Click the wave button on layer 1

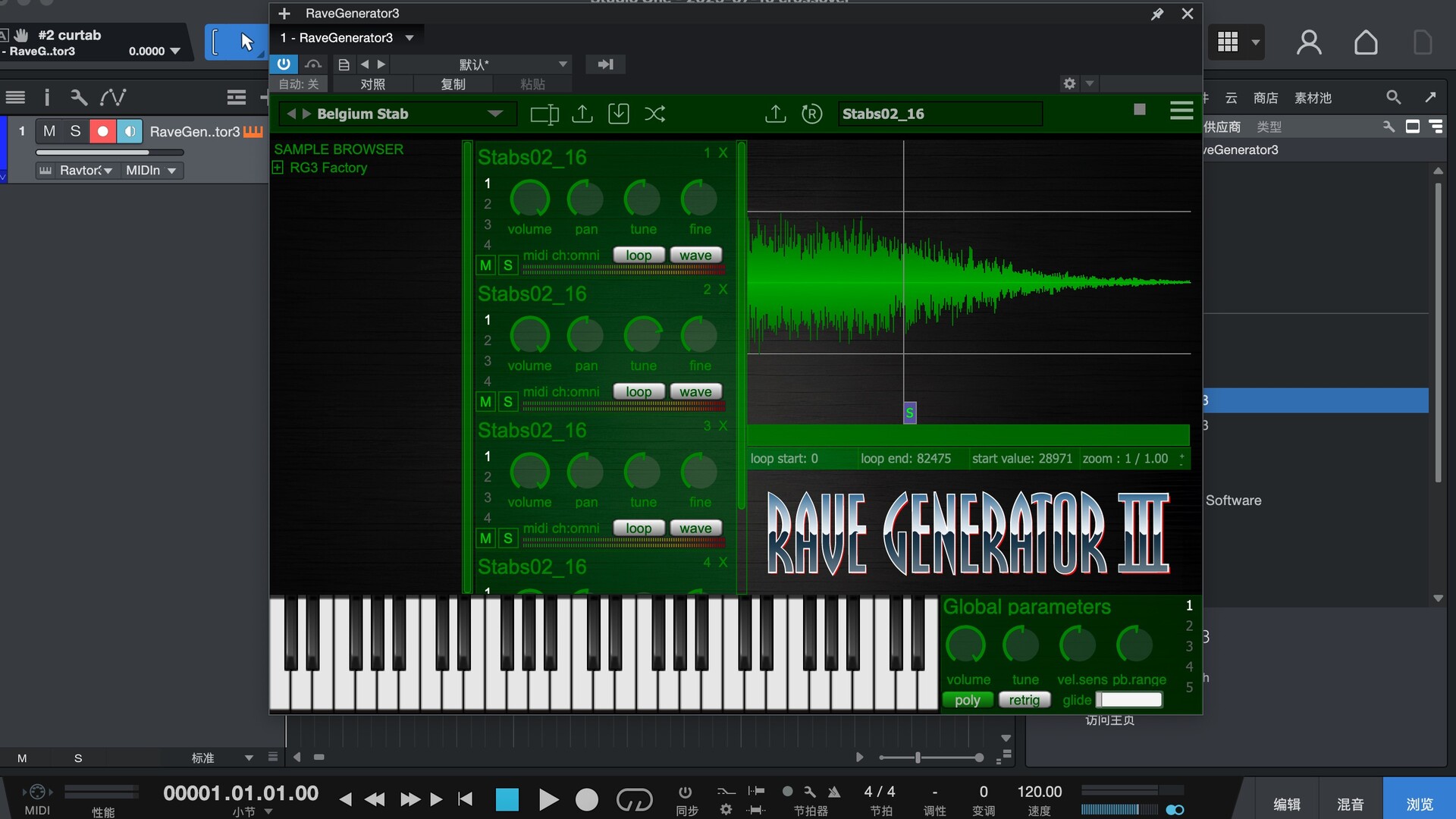coord(695,255)
